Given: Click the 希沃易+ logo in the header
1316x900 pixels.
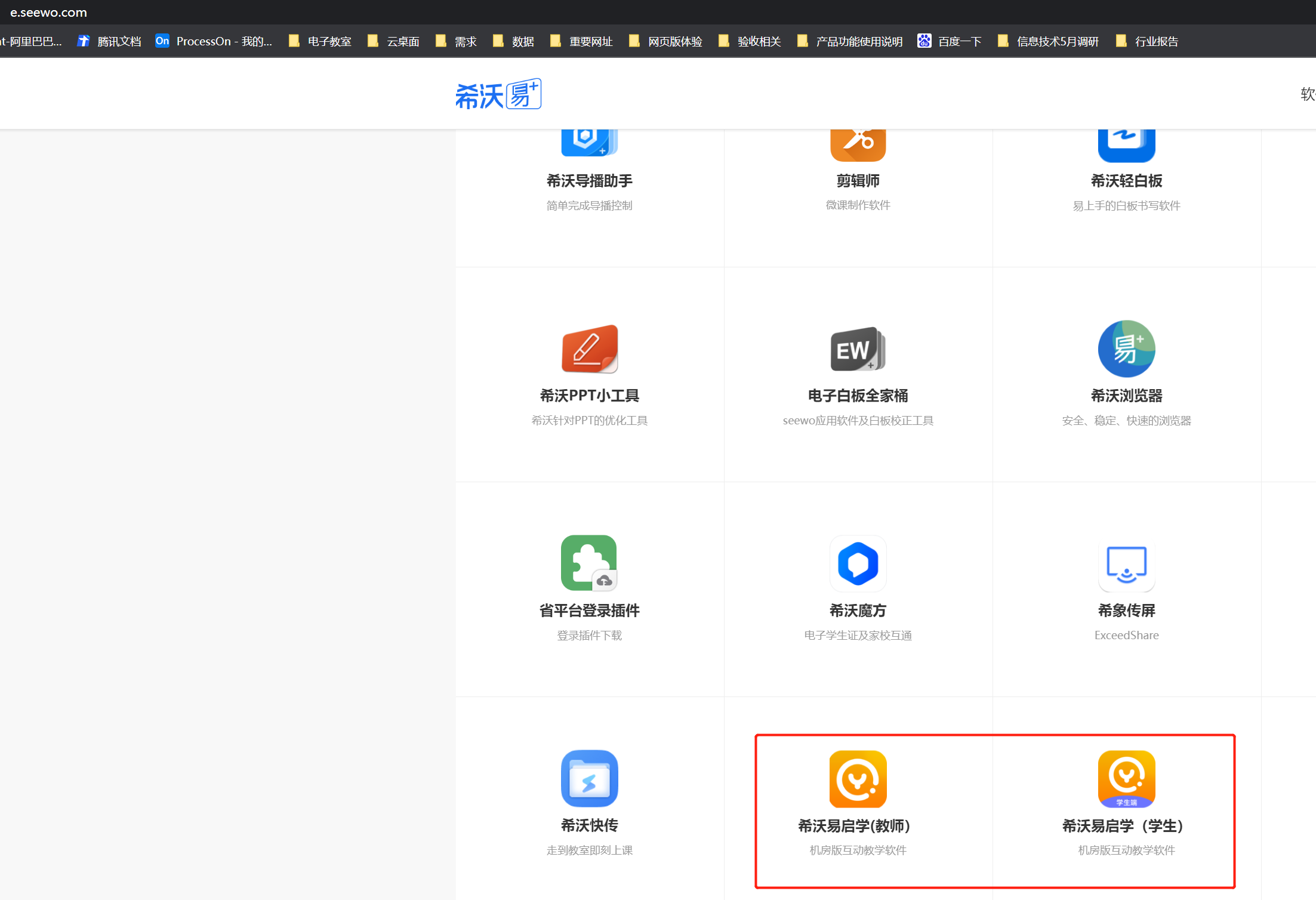Looking at the screenshot, I should coord(498,94).
